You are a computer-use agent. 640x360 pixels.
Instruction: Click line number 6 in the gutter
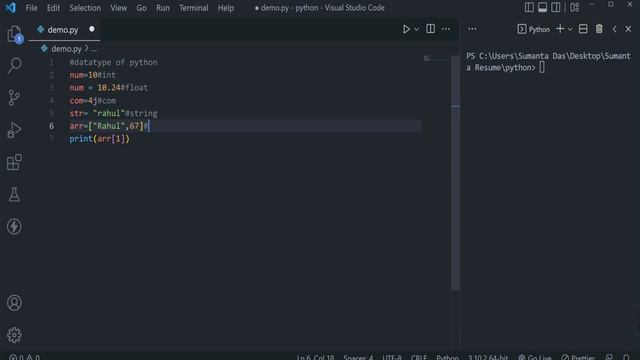pyautogui.click(x=51, y=126)
